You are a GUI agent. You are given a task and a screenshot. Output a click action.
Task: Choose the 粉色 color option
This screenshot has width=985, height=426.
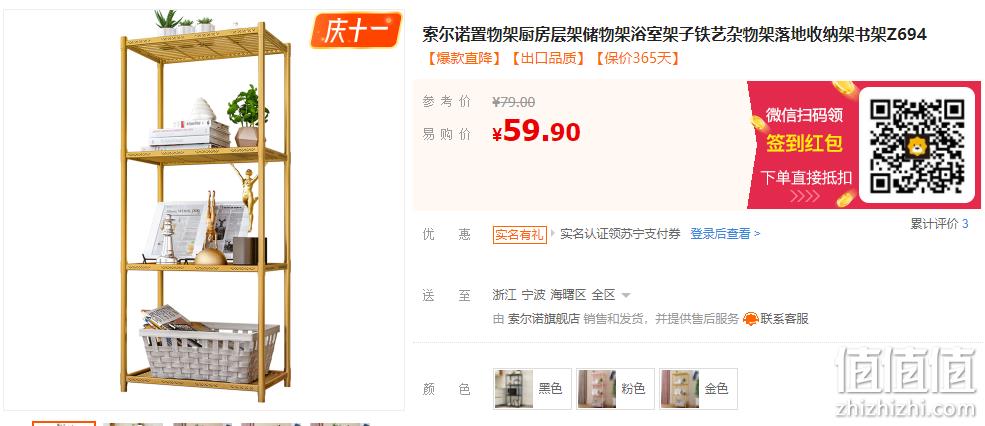(615, 389)
